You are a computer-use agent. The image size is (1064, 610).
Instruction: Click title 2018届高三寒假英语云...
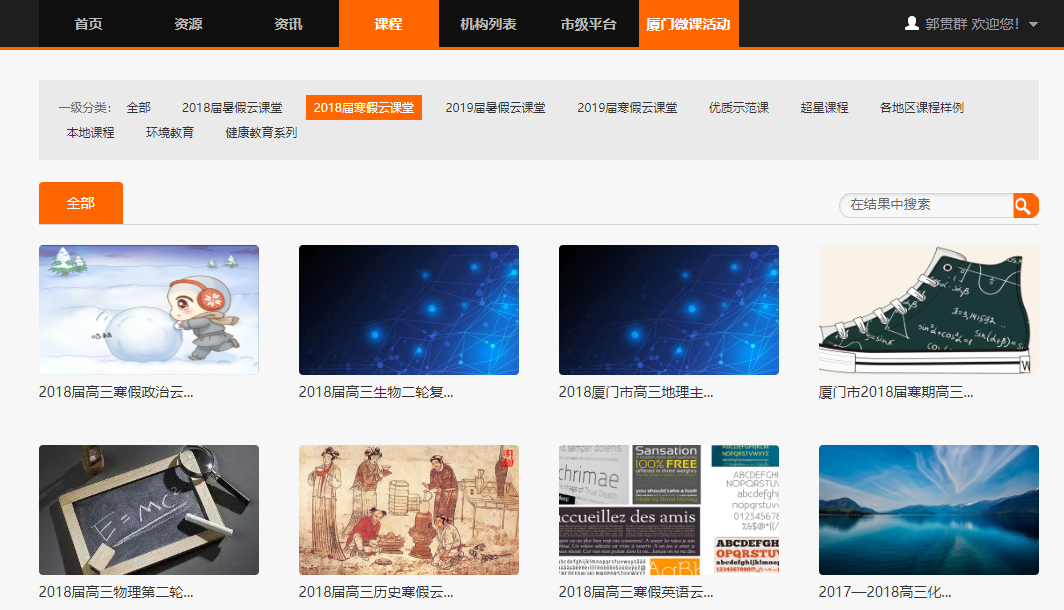click(636, 592)
